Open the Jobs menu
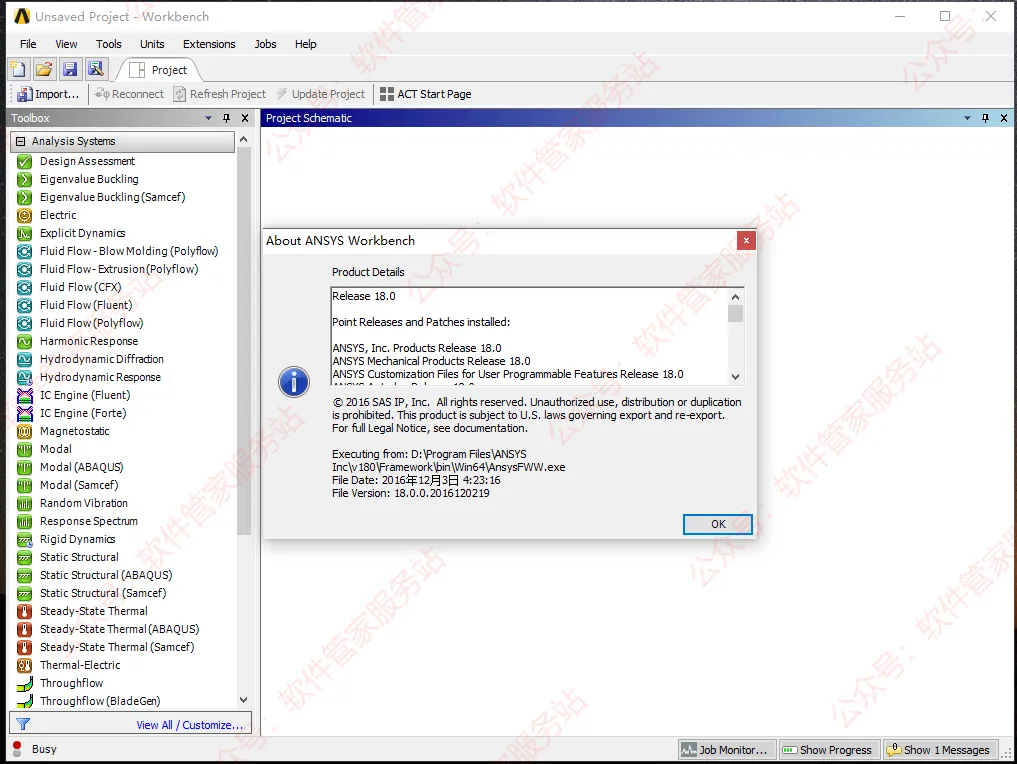 [x=265, y=44]
